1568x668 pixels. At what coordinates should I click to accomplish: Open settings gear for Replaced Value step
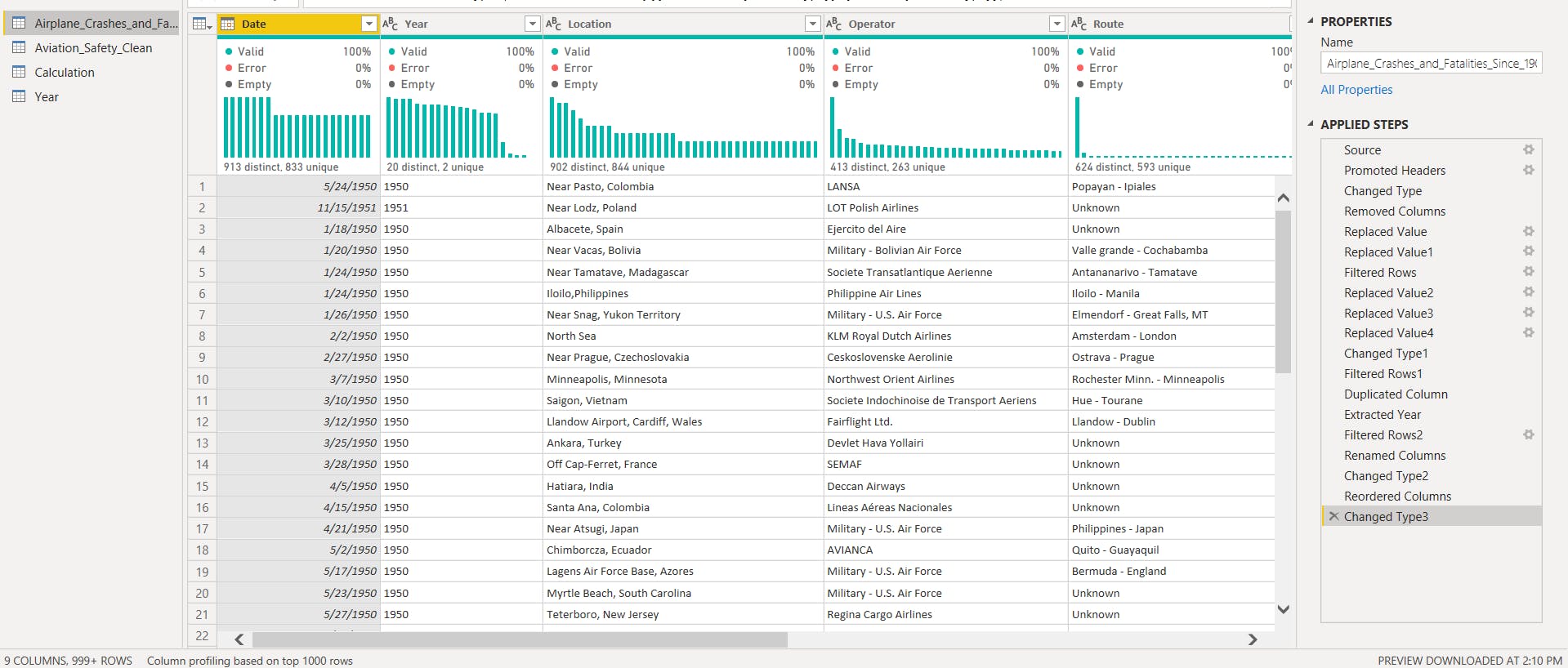coord(1528,231)
